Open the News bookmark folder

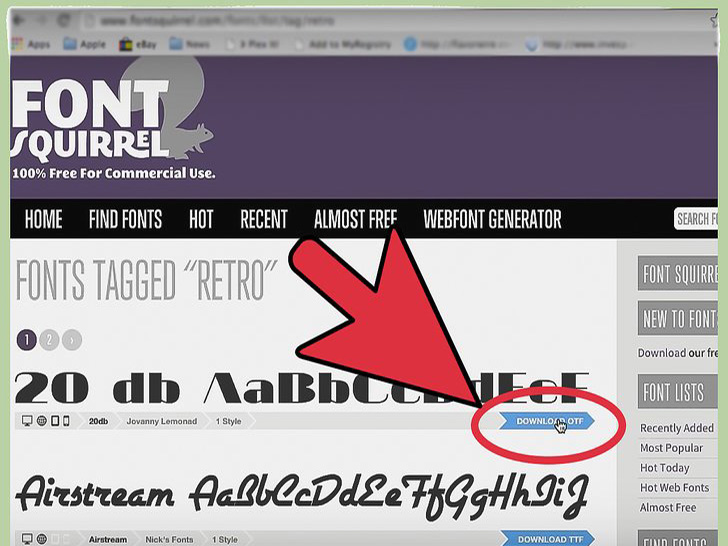coord(189,45)
